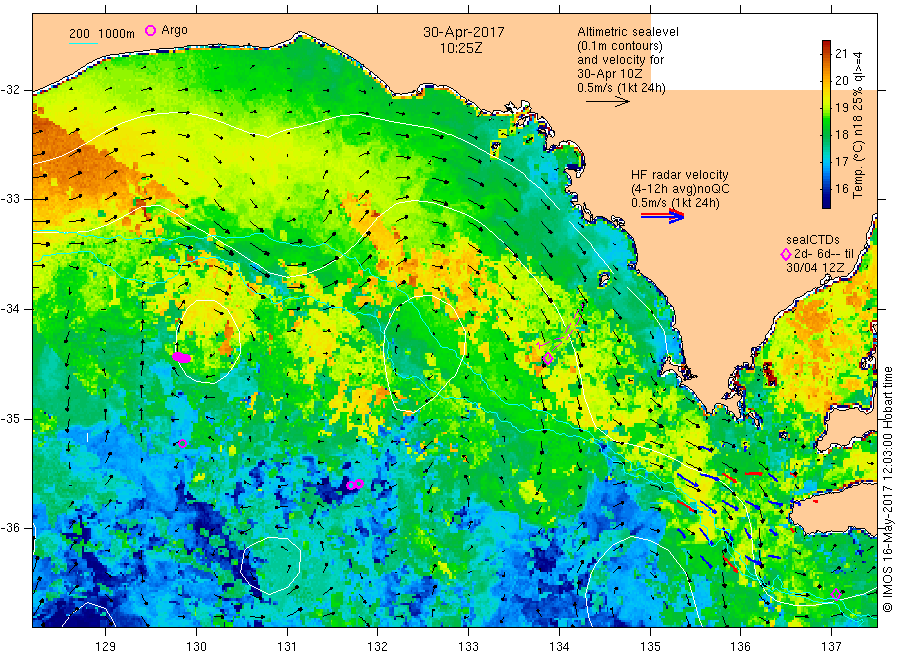Click the seal CTD diamond marker near 137E, -36.6

coord(836,594)
